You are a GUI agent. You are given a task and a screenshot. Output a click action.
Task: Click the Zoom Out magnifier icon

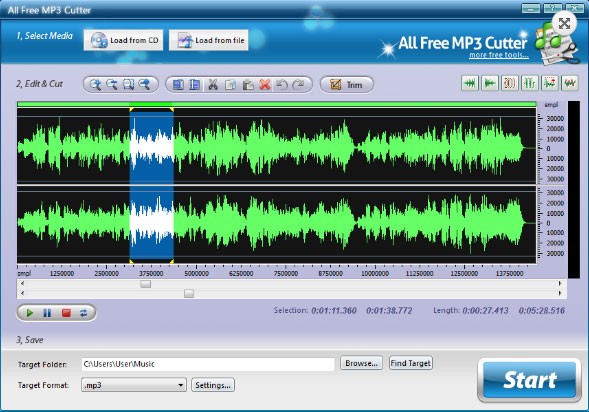tap(112, 85)
